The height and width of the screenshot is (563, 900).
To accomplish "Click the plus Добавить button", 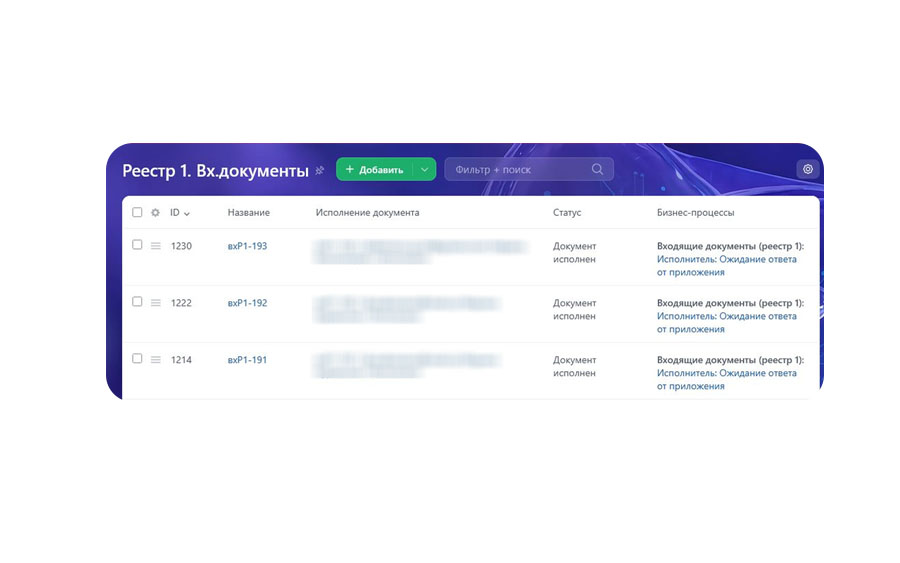I will tap(374, 169).
